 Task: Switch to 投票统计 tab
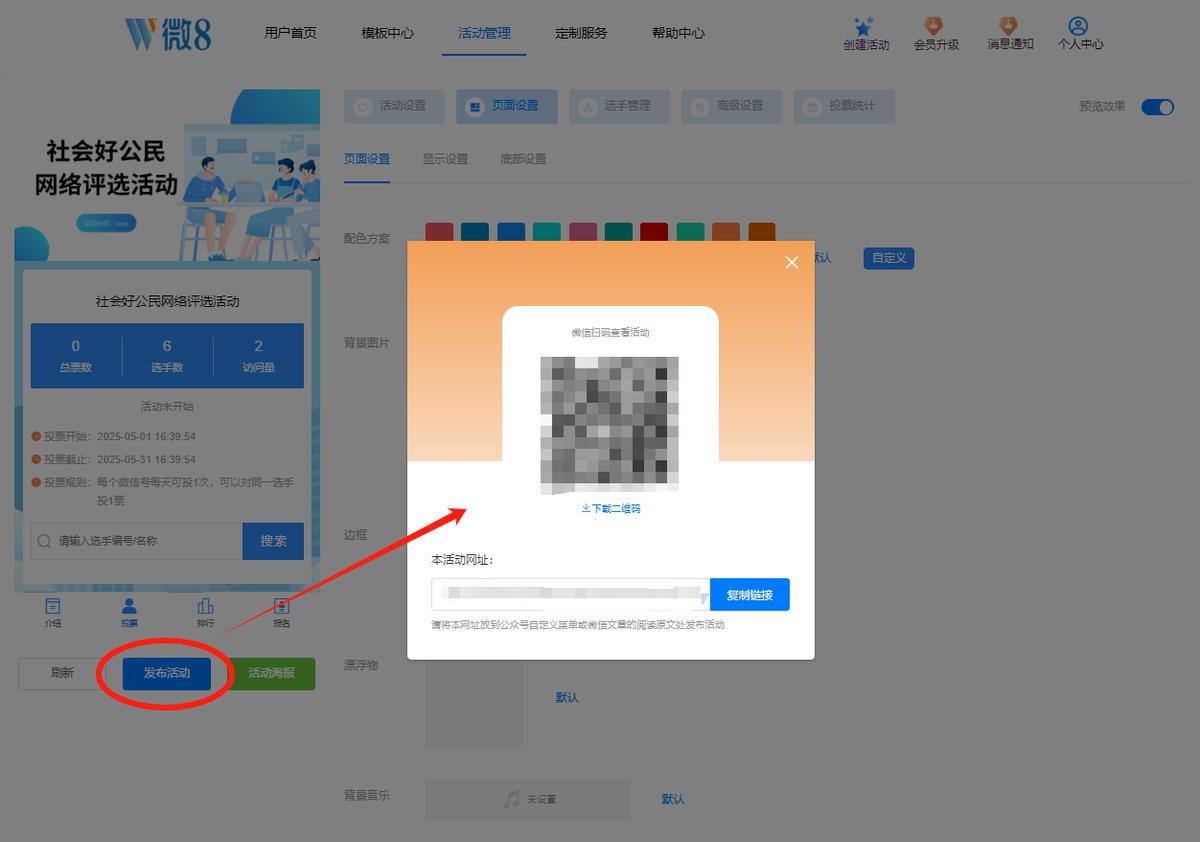click(x=844, y=106)
